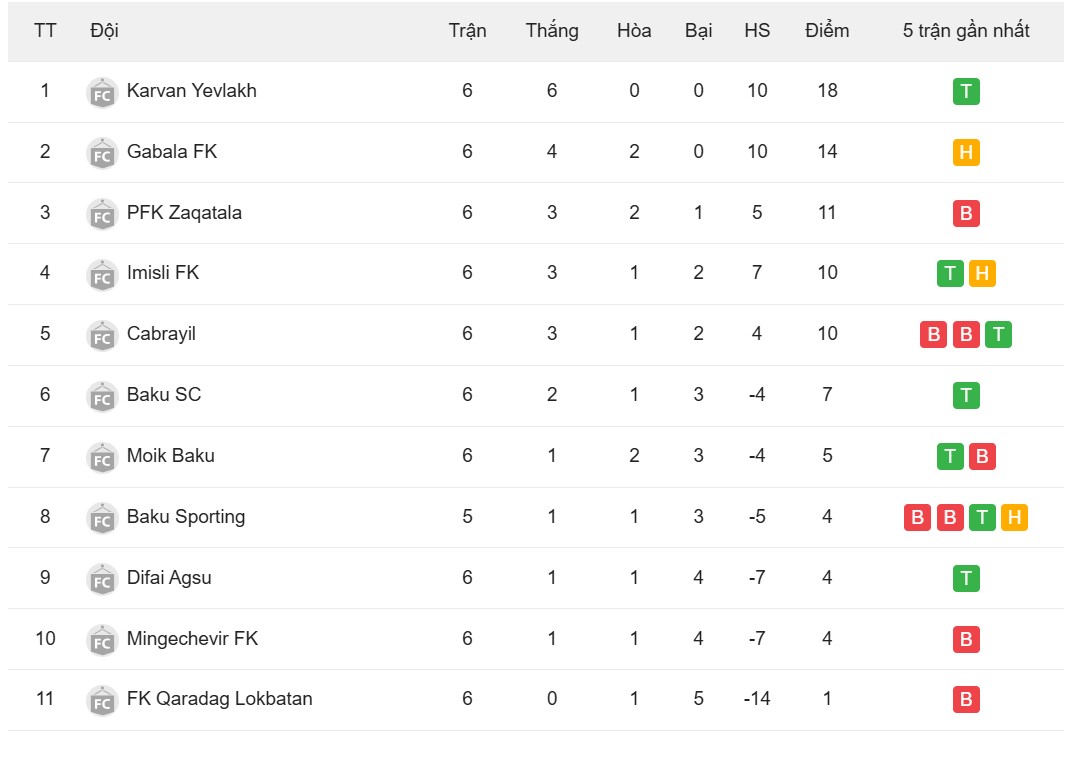
Task: Click the Difai Agsu team logo icon
Action: 102,579
